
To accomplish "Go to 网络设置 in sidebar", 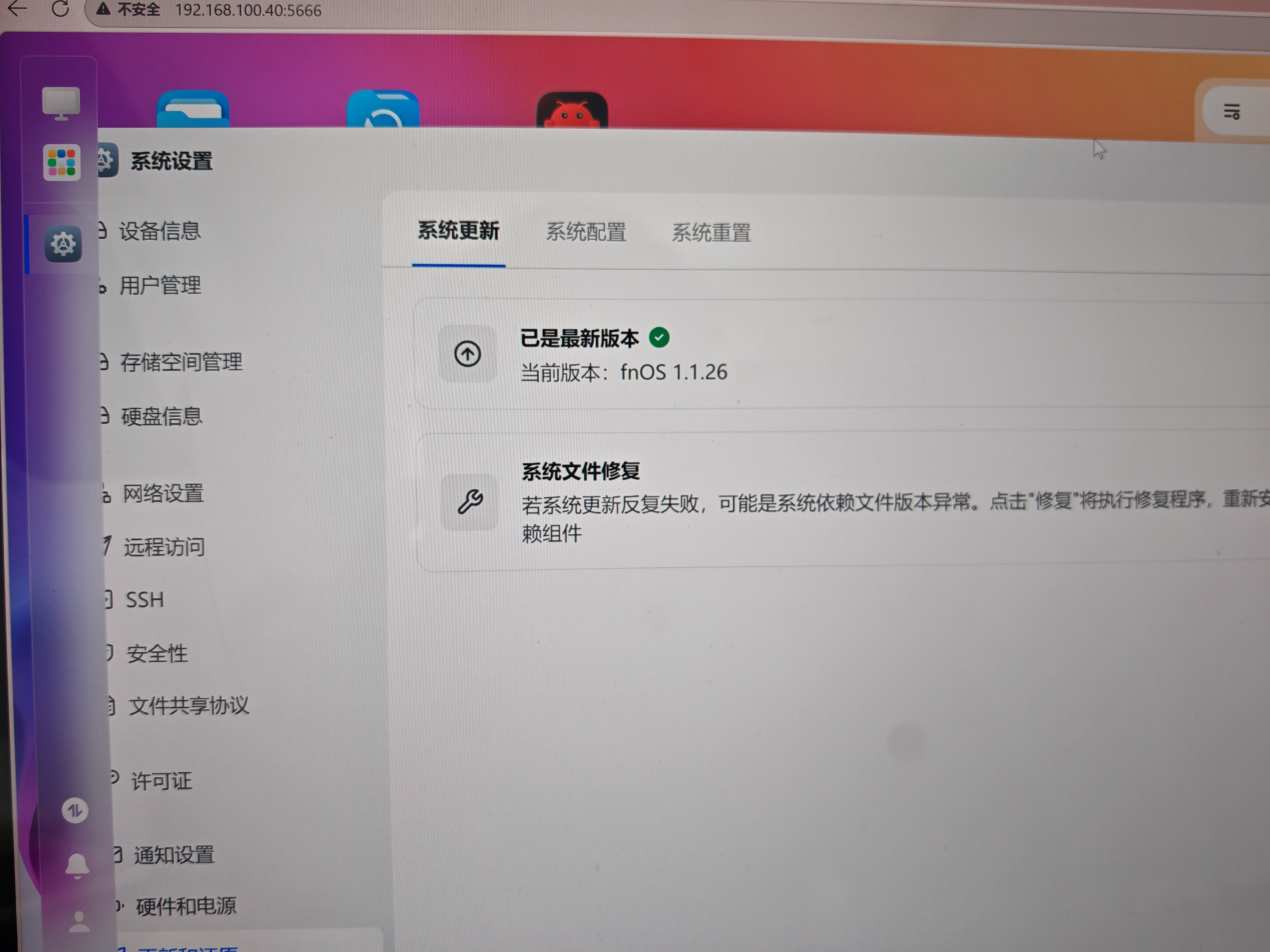I will pos(164,493).
